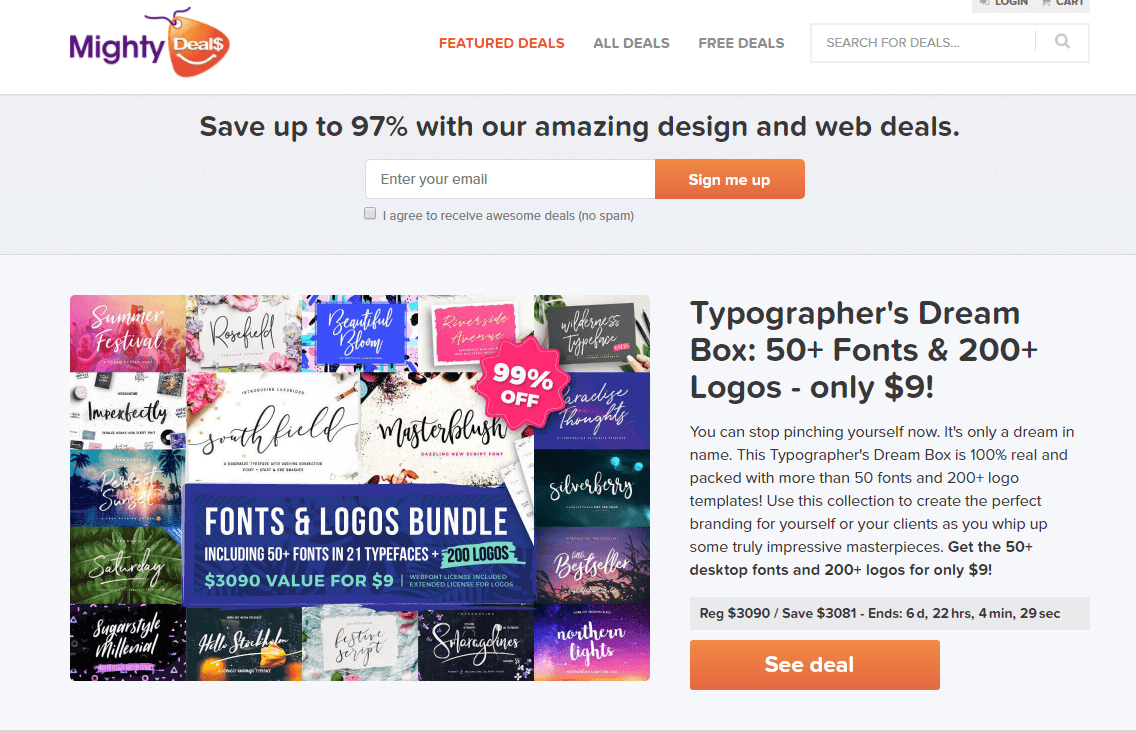The image size is (1136, 731).
Task: Click the Mighty Deals logo
Action: point(149,43)
